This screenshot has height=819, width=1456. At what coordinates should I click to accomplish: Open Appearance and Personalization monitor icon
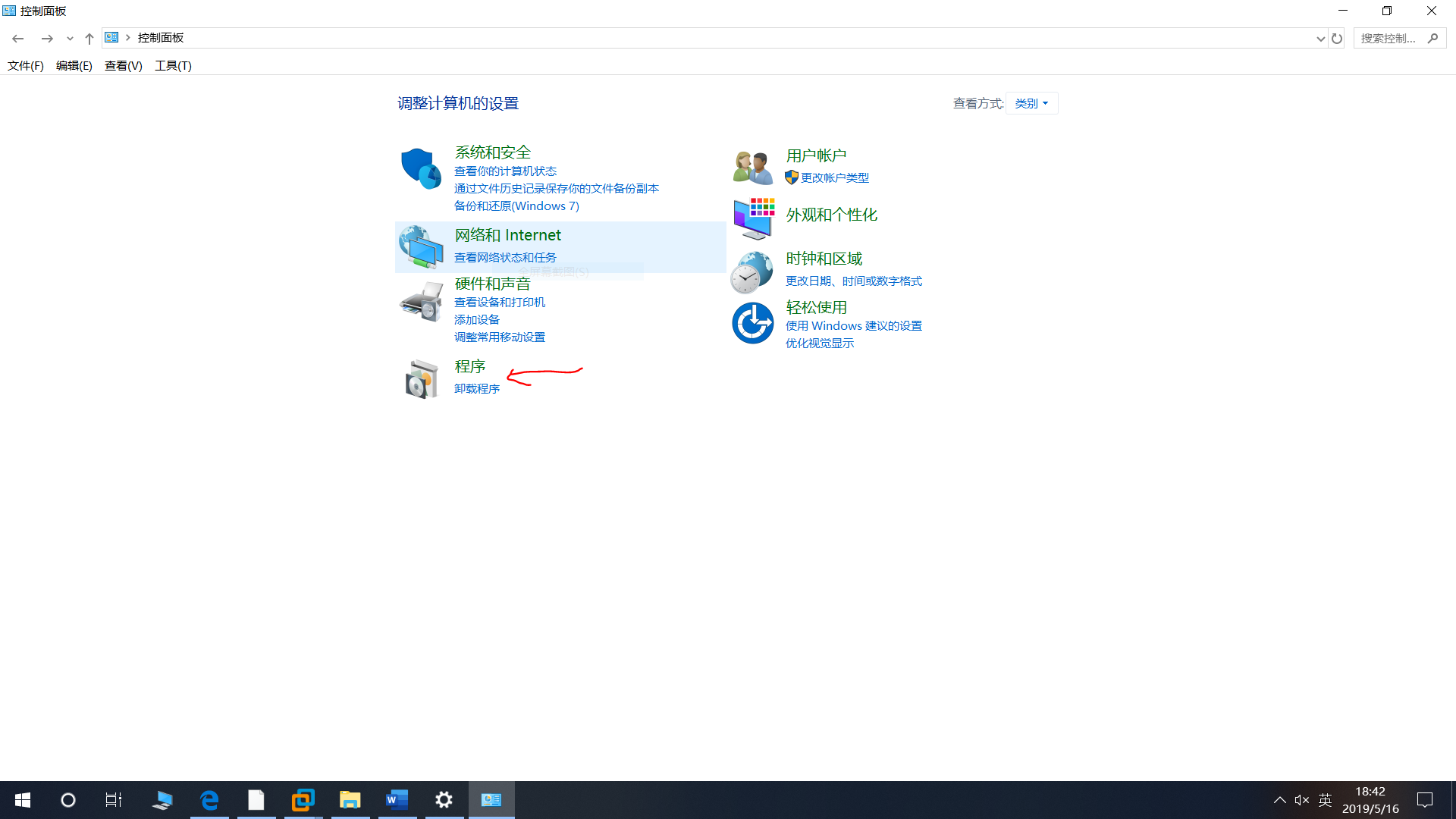point(753,218)
